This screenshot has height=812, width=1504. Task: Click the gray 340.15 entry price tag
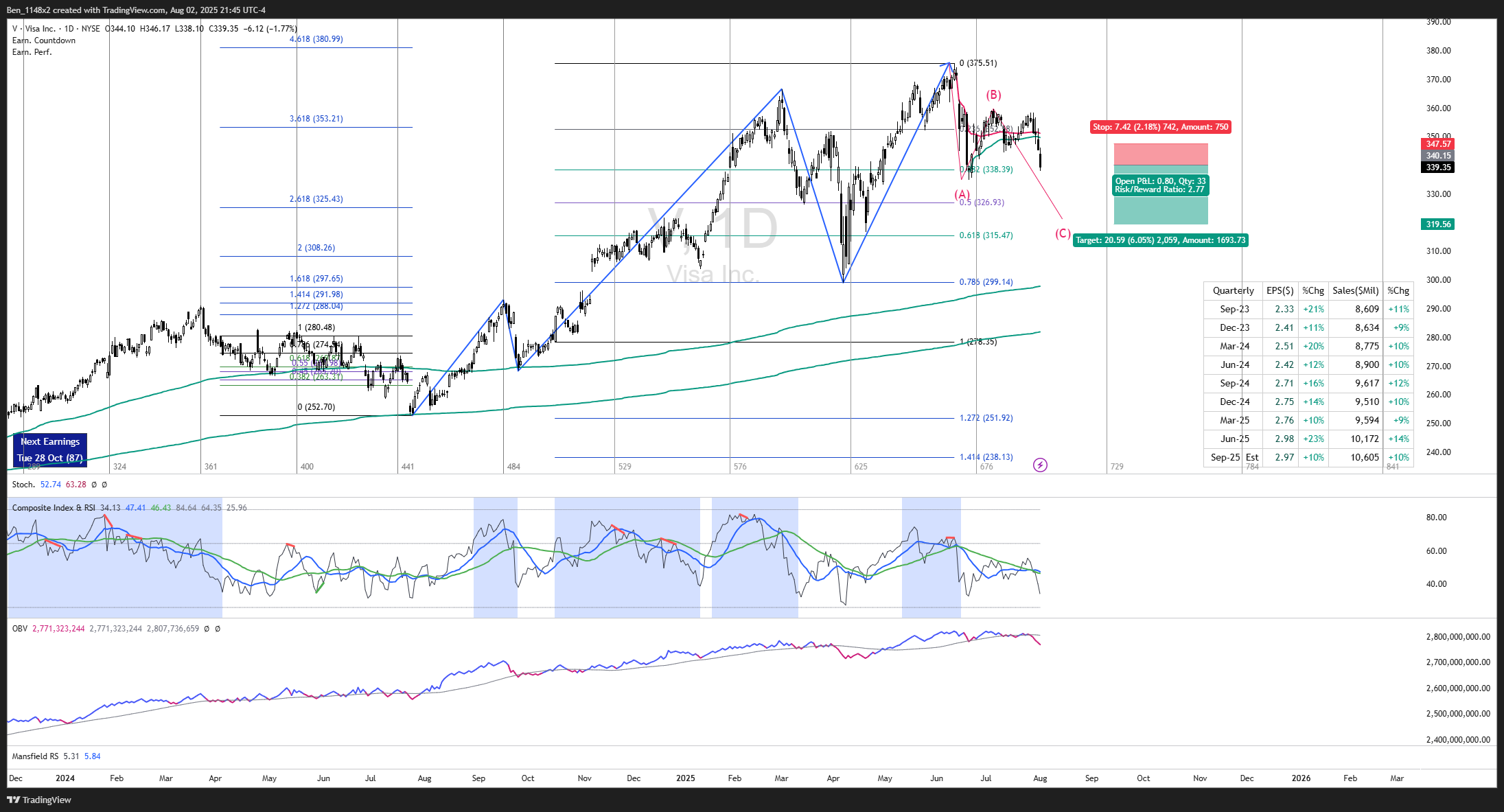pos(1437,156)
